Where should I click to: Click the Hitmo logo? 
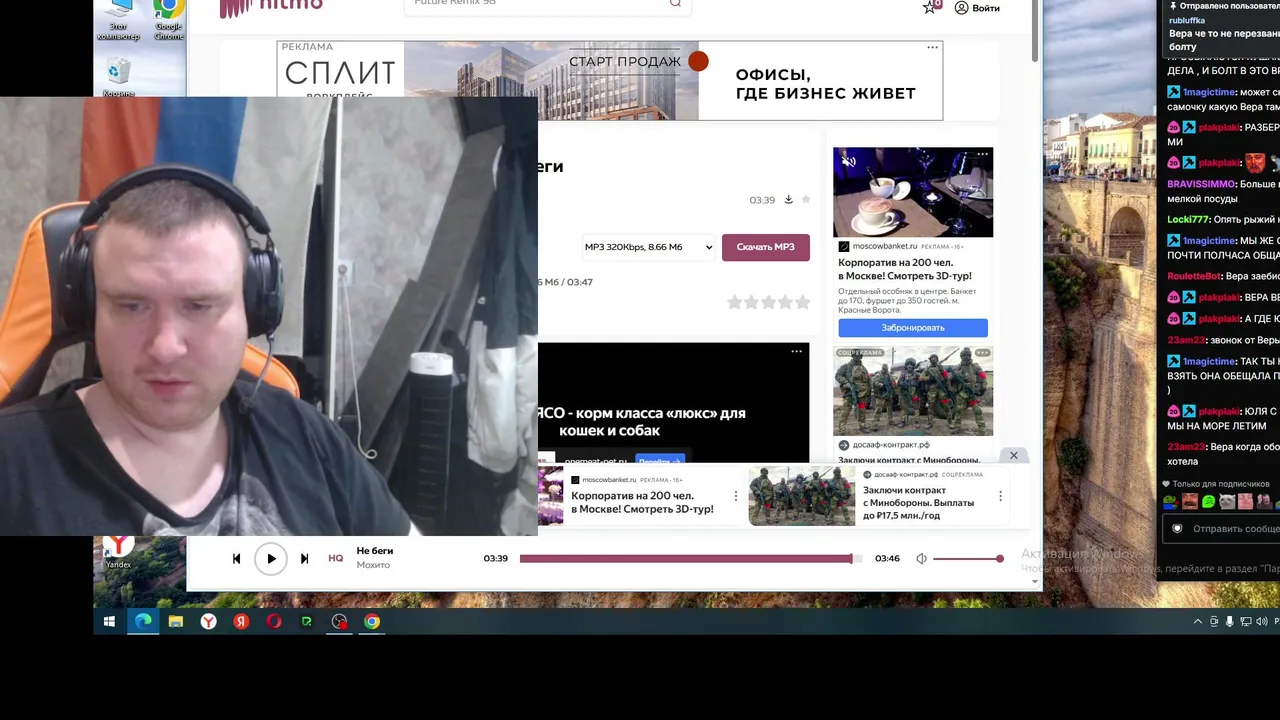(271, 6)
